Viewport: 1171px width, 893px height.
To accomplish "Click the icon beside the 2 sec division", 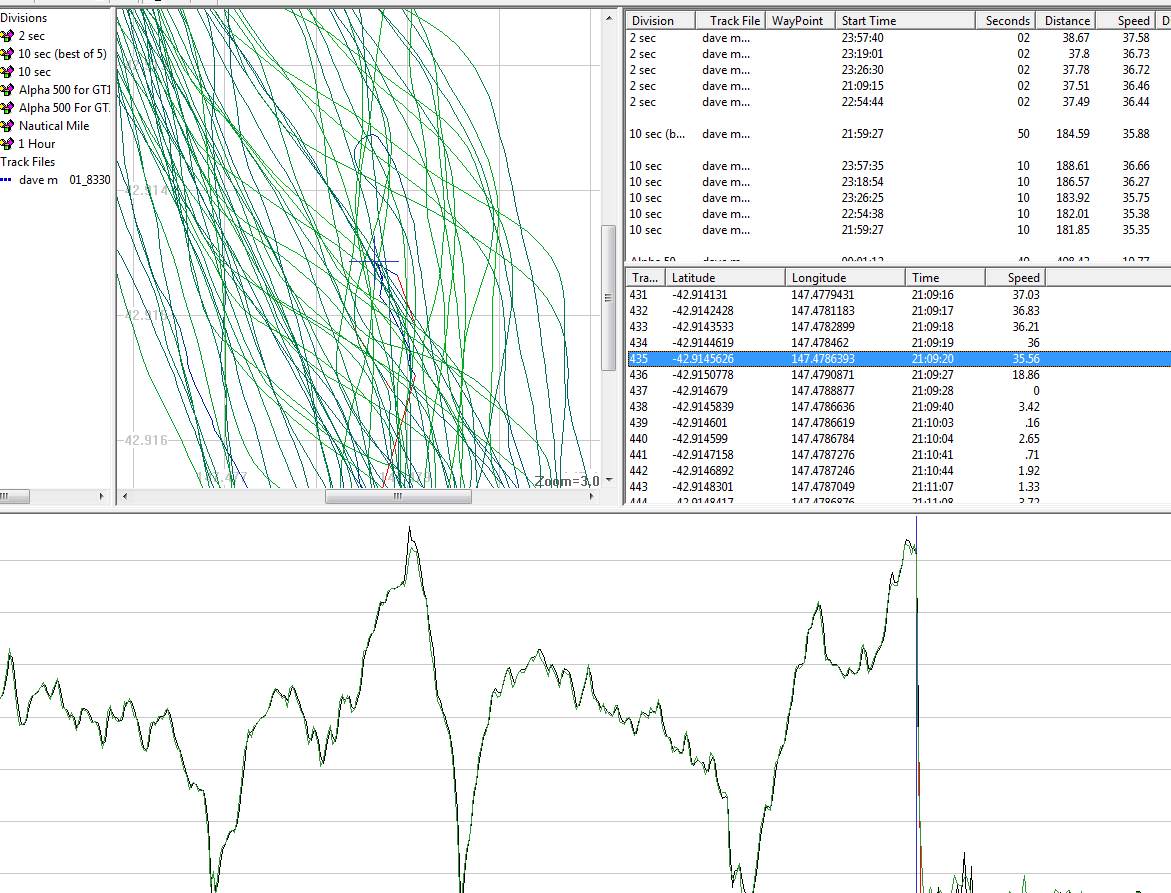I will point(8,36).
